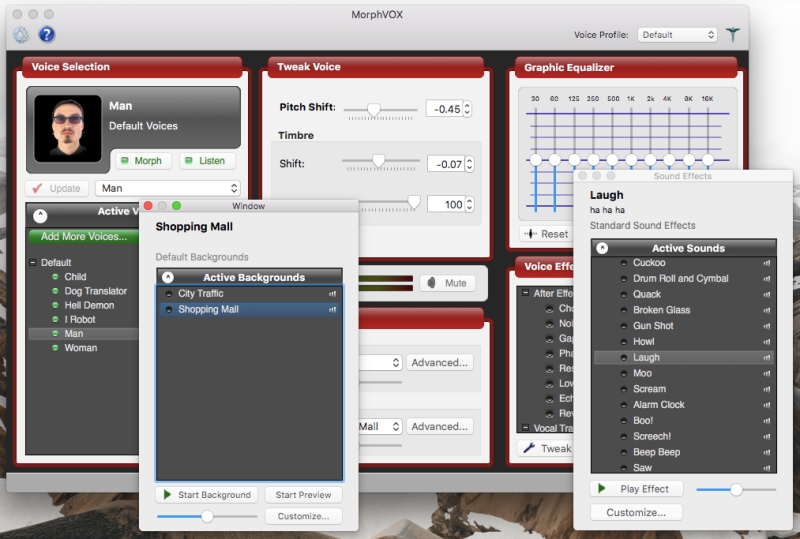Adjust the Pitch Shift slider
Image resolution: width=800 pixels, height=539 pixels.
point(373,110)
